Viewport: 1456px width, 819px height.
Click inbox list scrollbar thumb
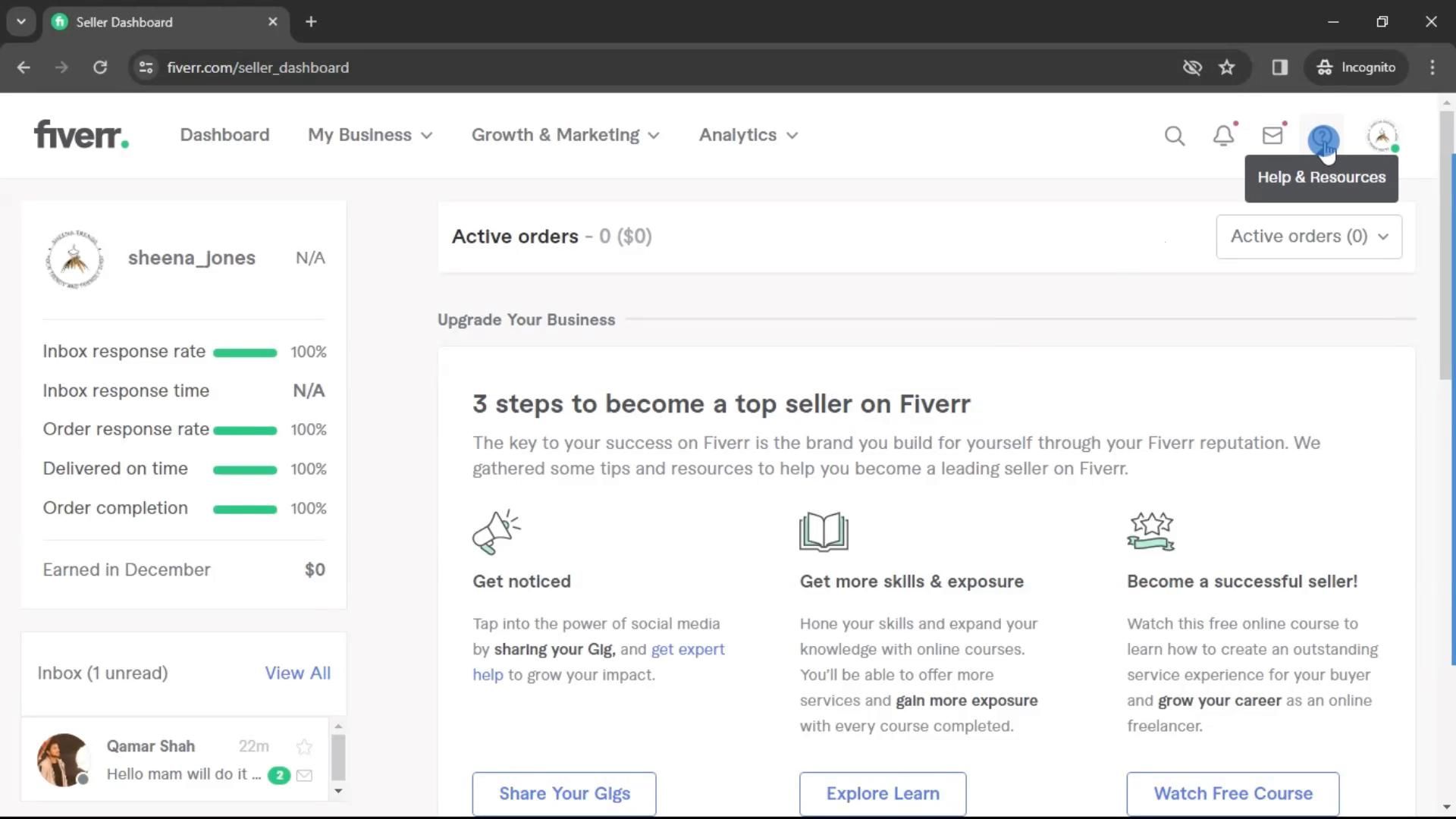point(338,757)
